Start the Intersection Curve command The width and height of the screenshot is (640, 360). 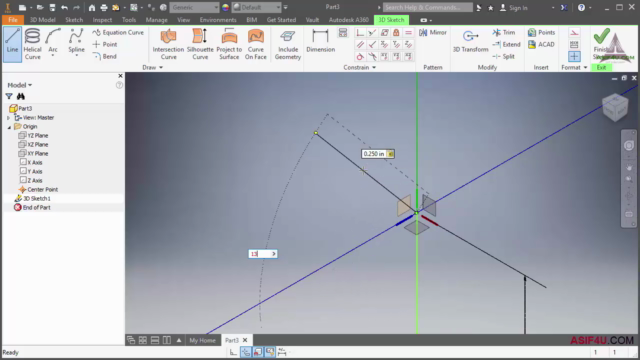point(168,44)
